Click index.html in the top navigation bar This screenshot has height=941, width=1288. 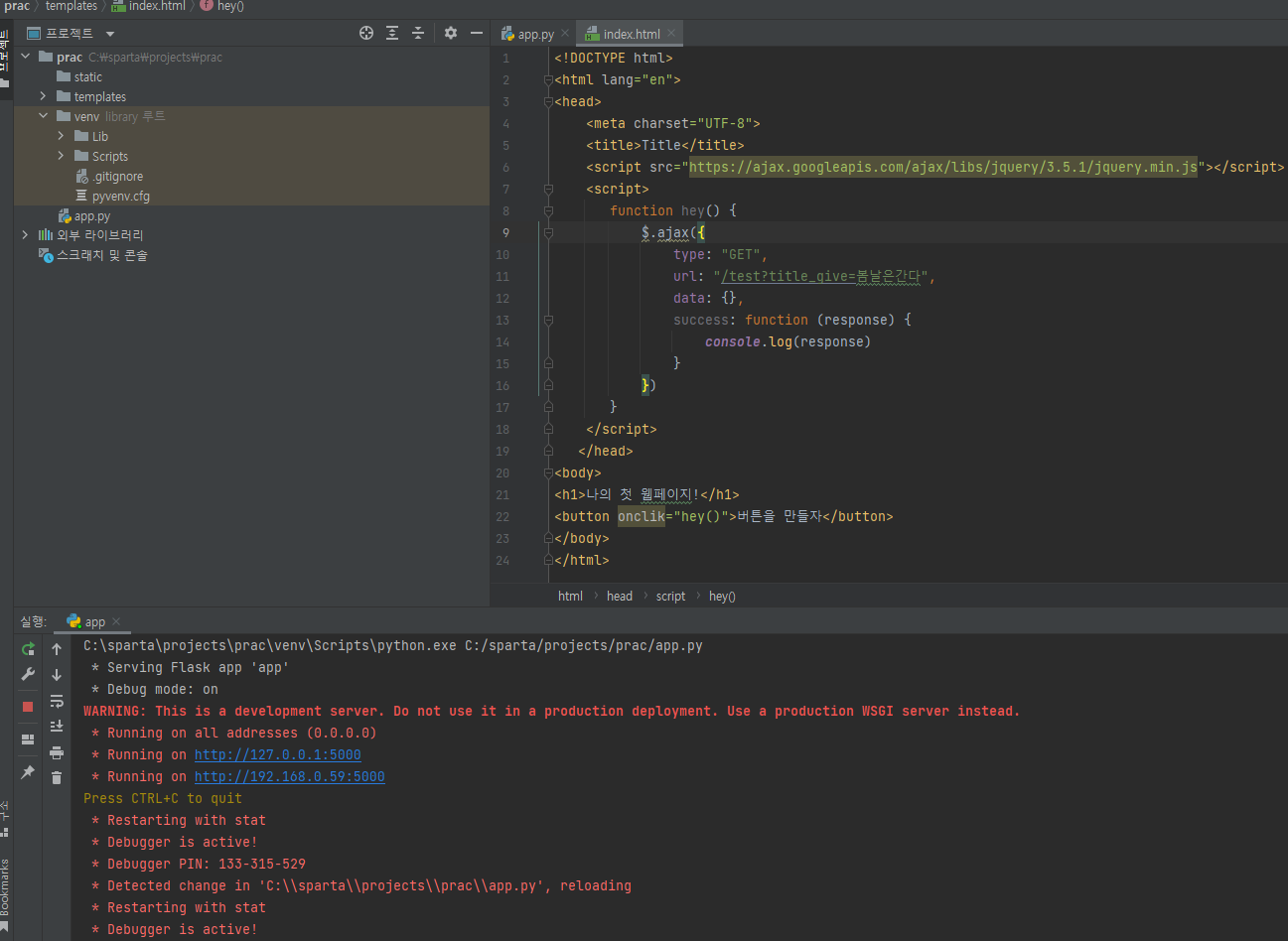[149, 6]
